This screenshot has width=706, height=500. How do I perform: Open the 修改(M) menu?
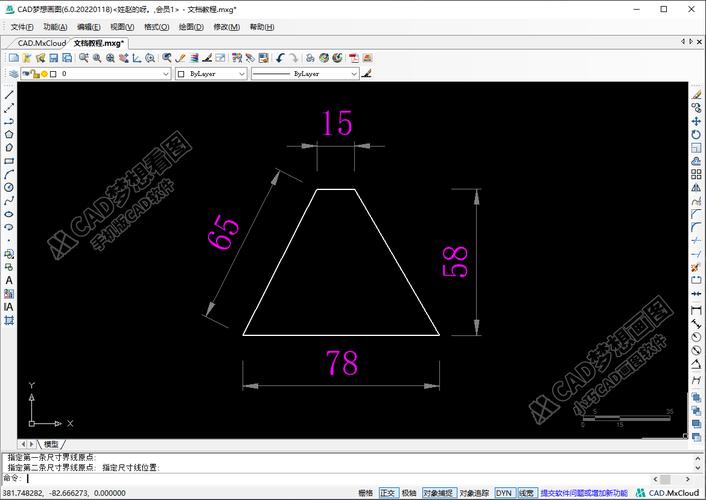(226, 27)
